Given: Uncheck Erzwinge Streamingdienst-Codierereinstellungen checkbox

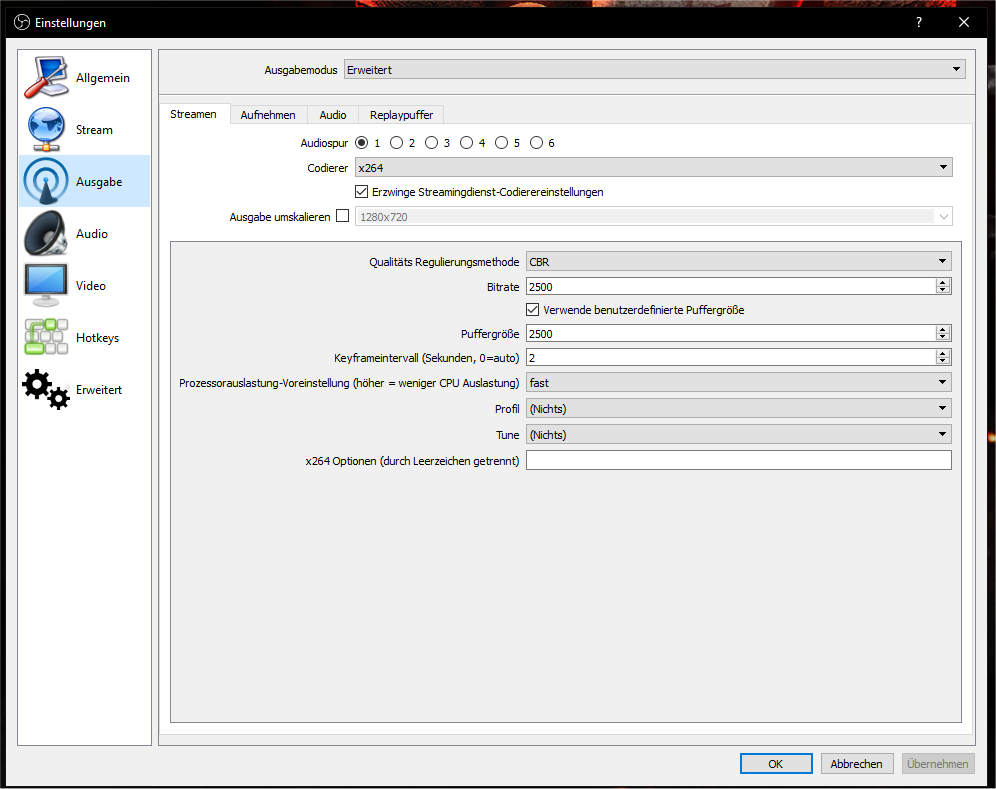Looking at the screenshot, I should (x=362, y=192).
